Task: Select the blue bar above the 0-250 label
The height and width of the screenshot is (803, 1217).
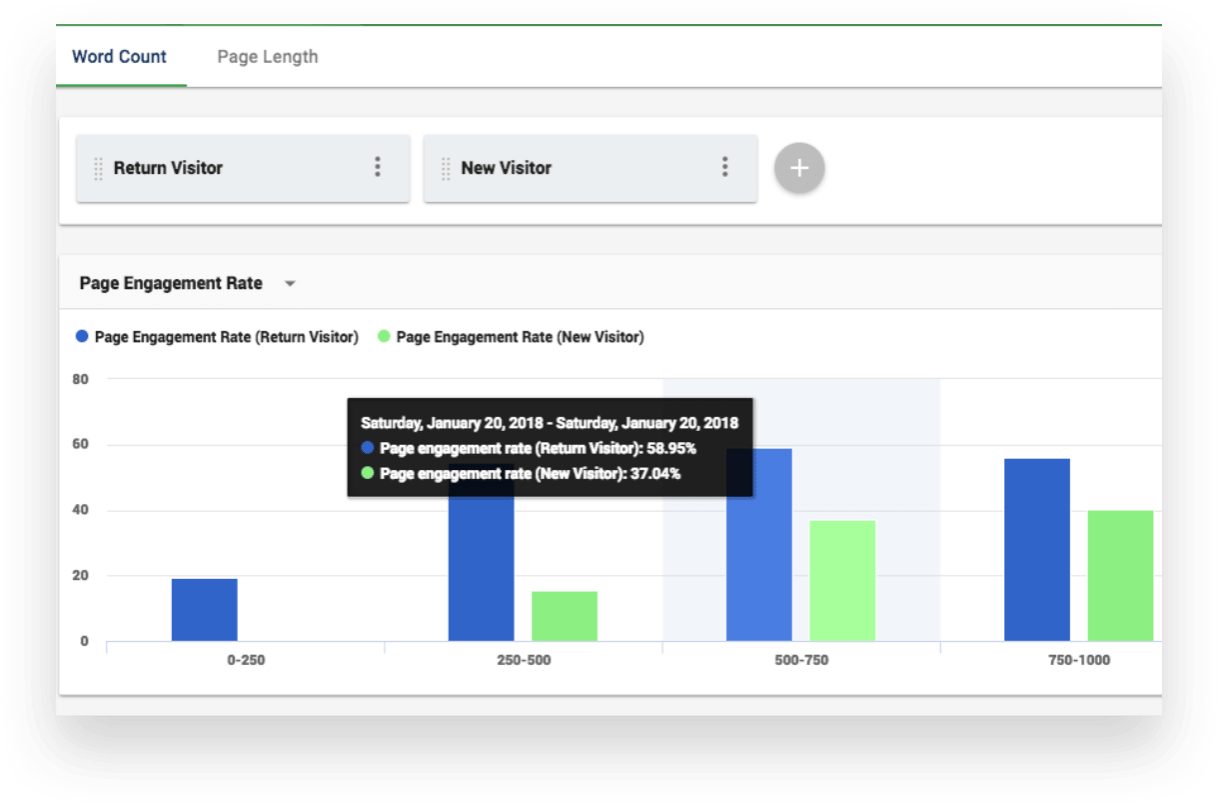Action: [204, 608]
